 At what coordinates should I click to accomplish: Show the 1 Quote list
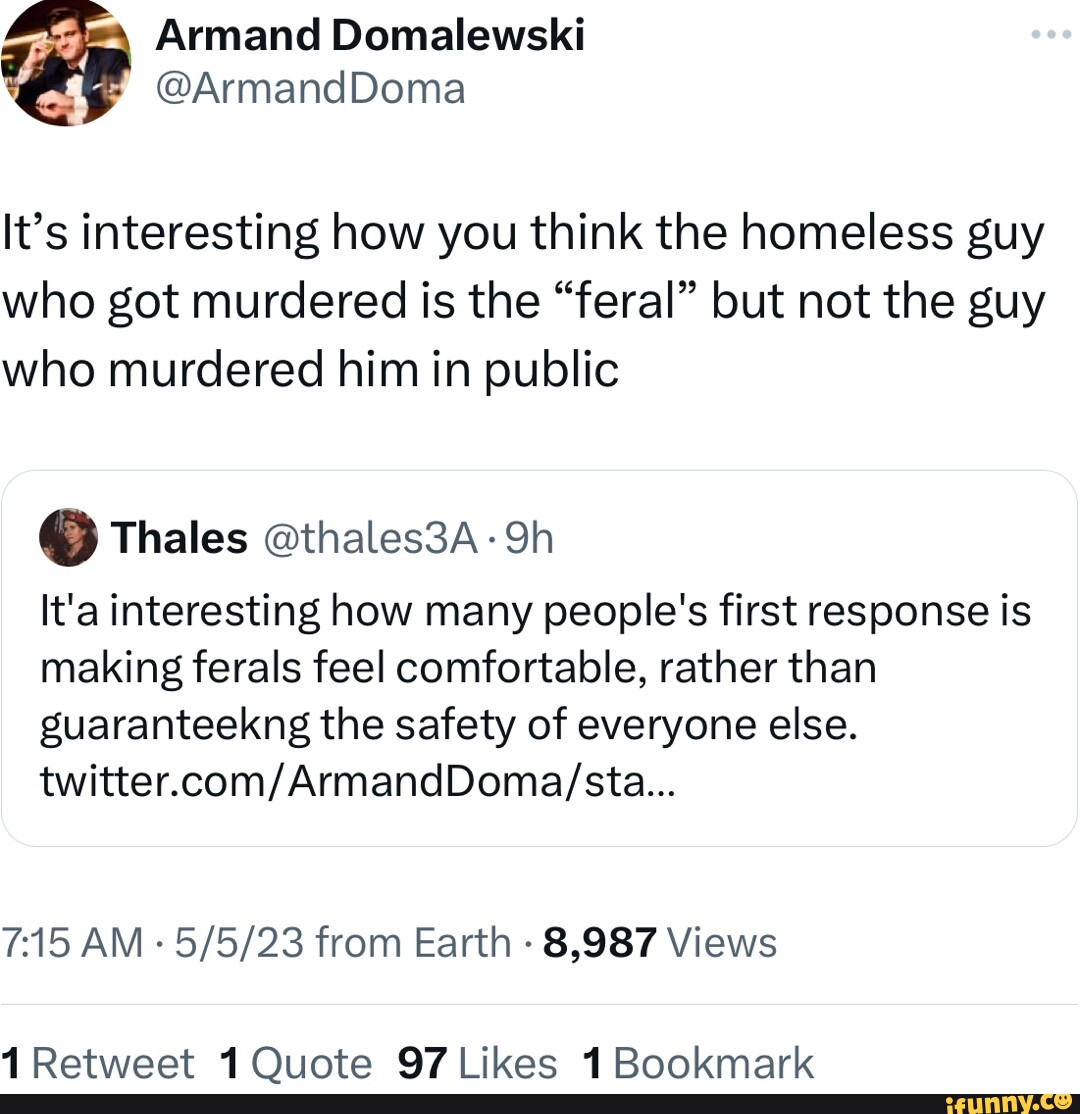pos(294,1063)
